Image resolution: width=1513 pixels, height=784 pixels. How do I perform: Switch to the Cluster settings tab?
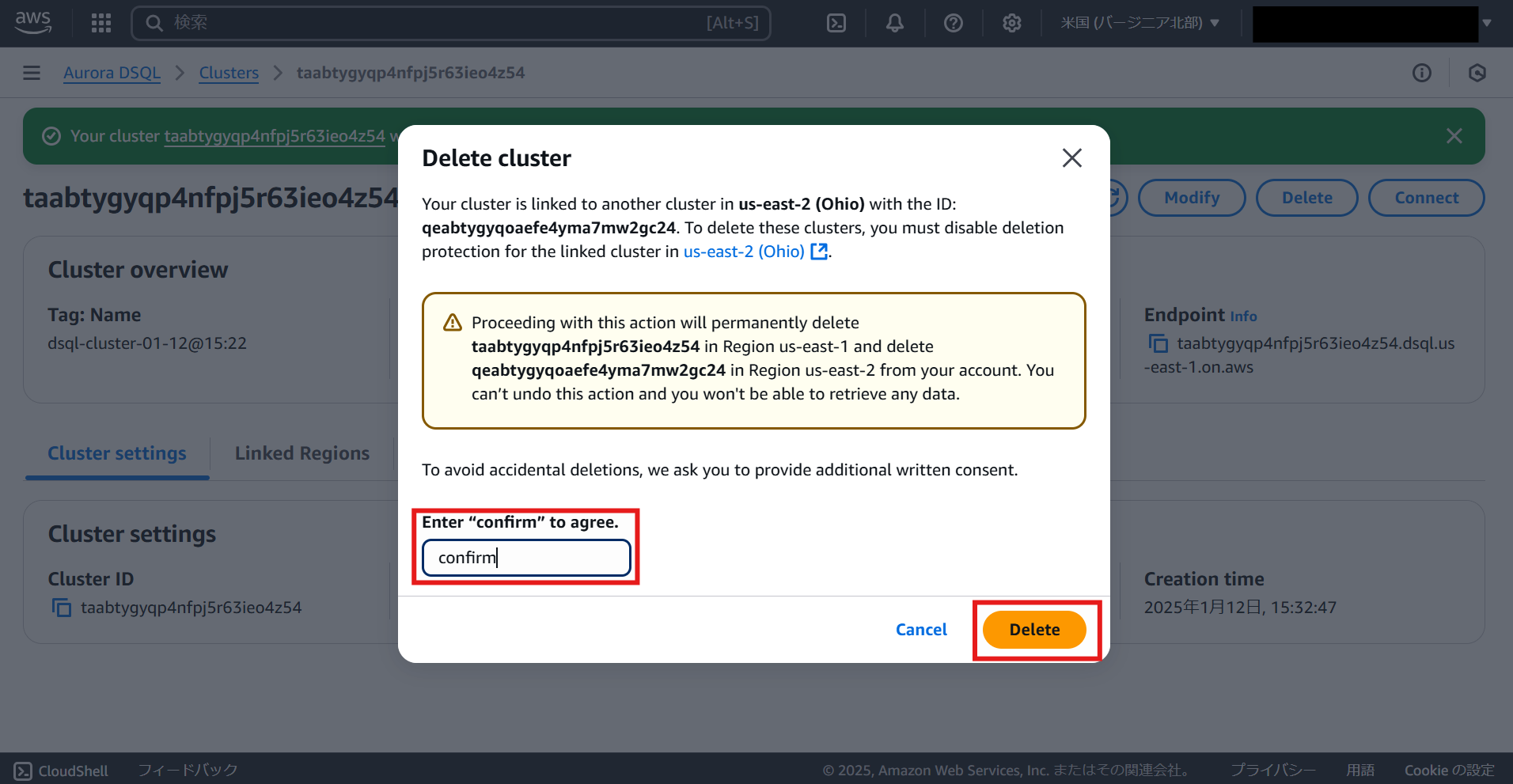pos(117,453)
